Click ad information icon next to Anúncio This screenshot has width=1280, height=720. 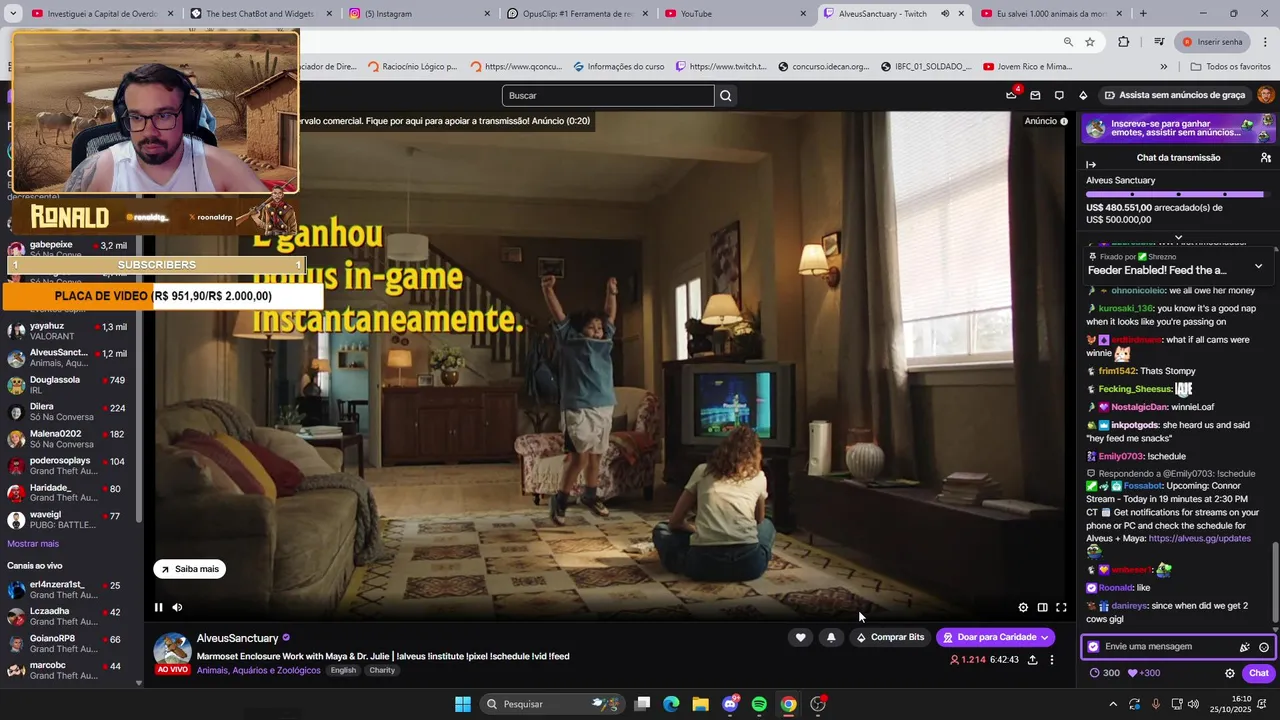(x=1064, y=121)
